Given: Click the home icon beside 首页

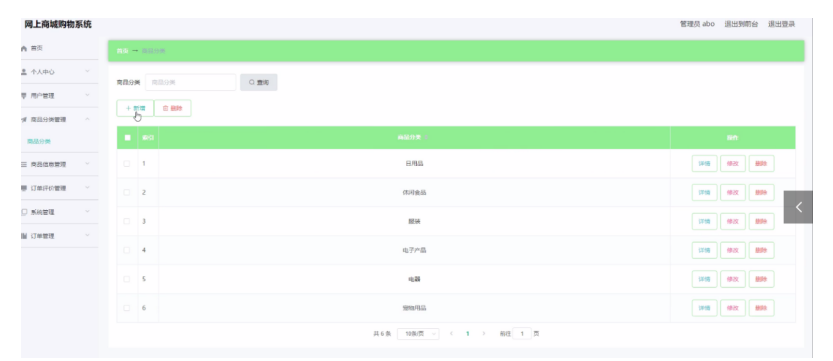Looking at the screenshot, I should (24, 48).
